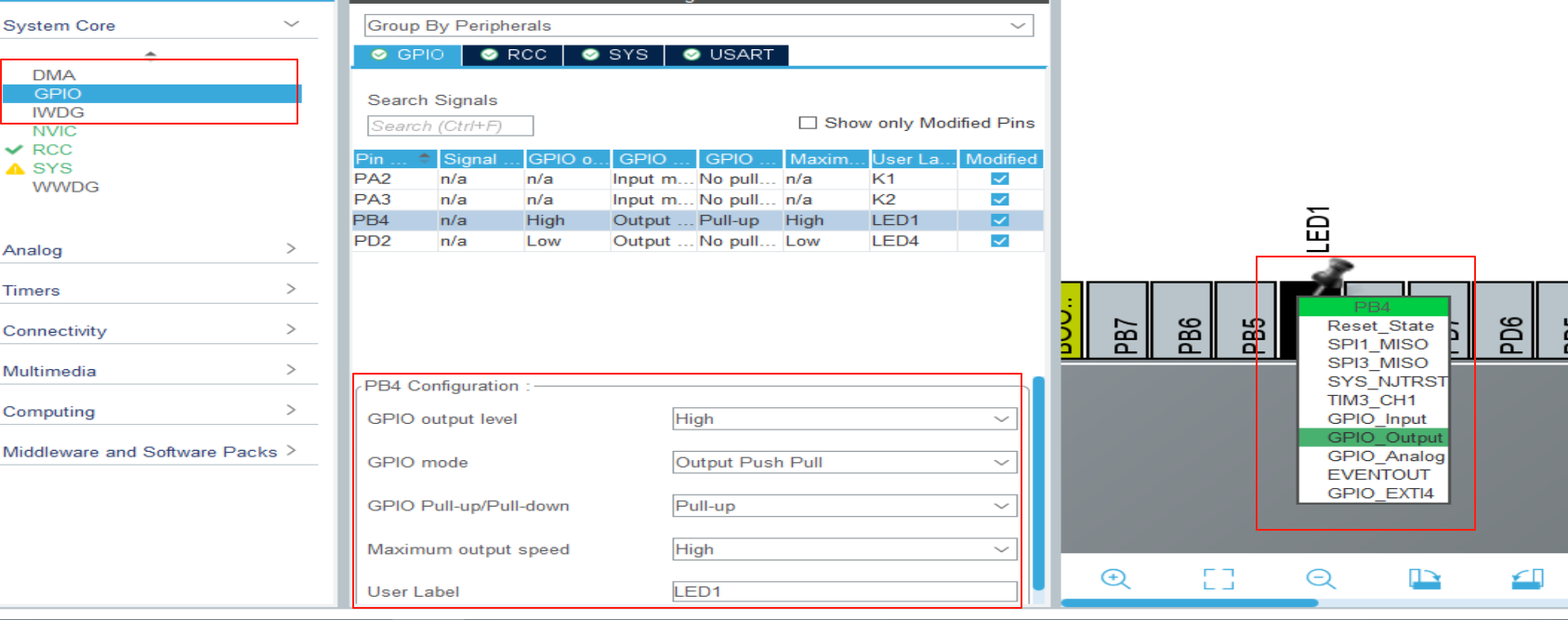The height and width of the screenshot is (620, 1568).
Task: Select NVIC in System Core list
Action: point(54,131)
